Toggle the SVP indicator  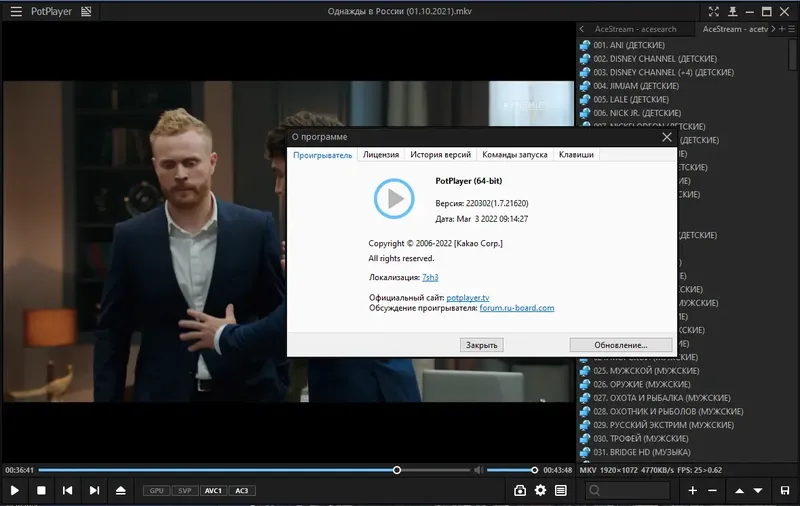(185, 491)
